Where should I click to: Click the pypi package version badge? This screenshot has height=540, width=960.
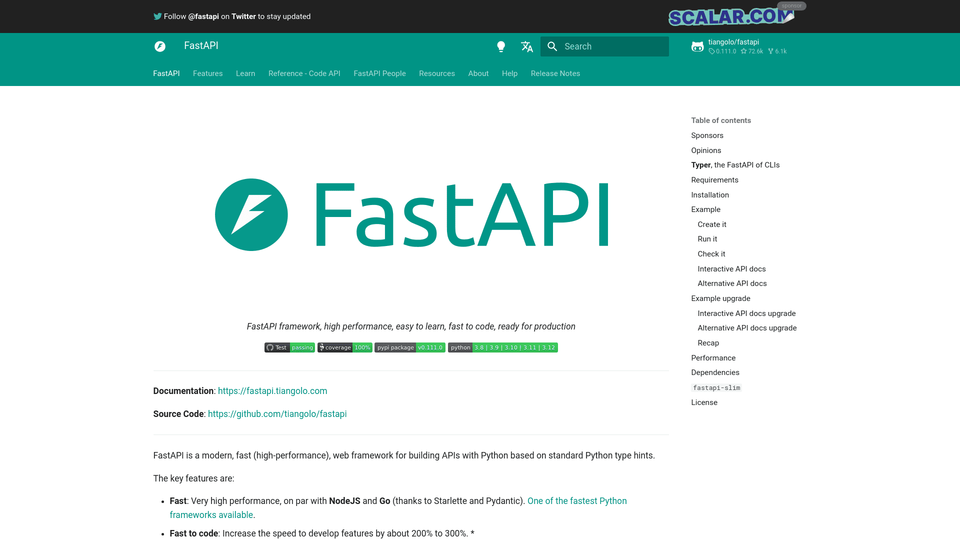[x=410, y=347]
